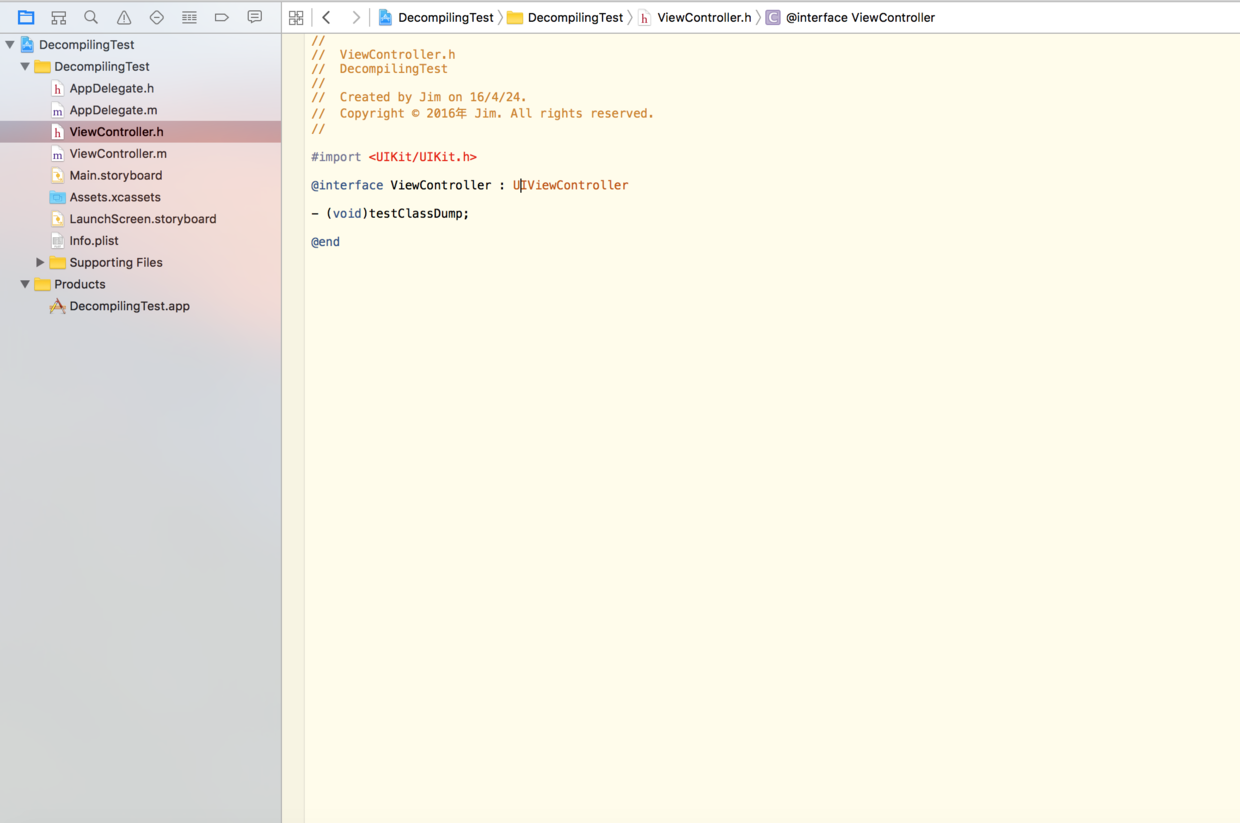Open the Test navigator diamond icon
This screenshot has width=1240, height=823.
tap(156, 17)
